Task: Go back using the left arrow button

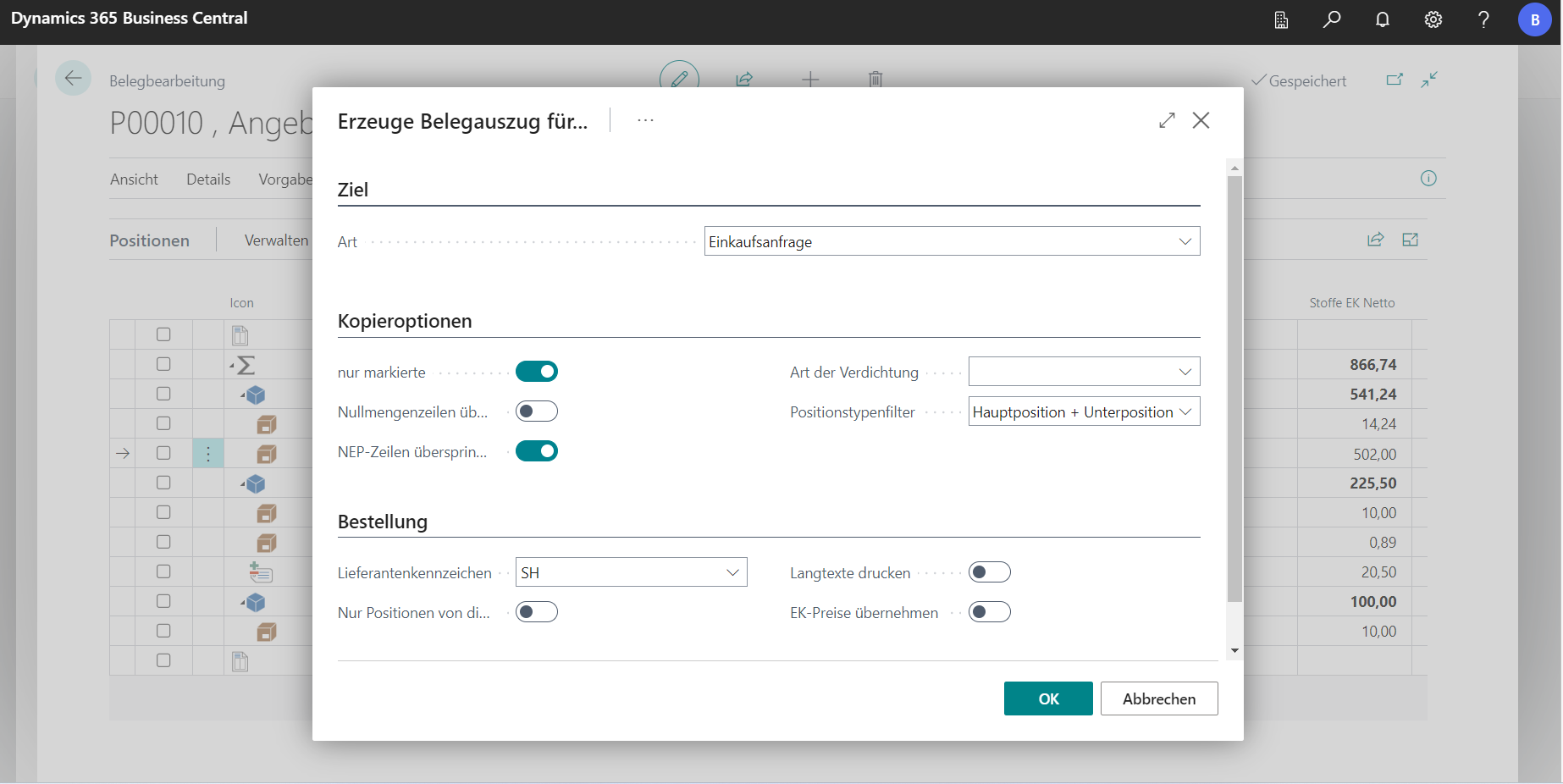Action: point(74,79)
